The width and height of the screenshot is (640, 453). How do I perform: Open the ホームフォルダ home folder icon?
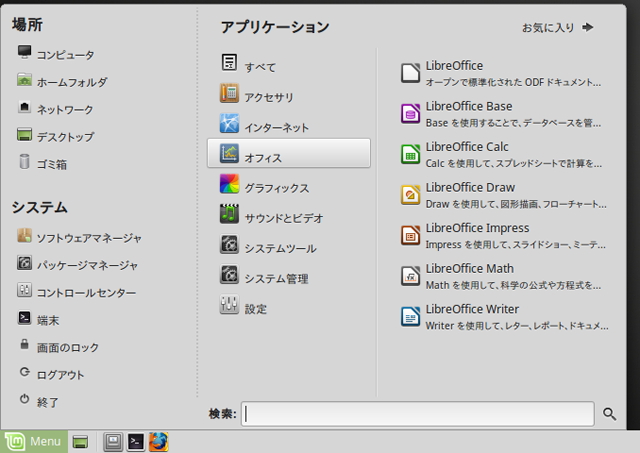pos(24,80)
